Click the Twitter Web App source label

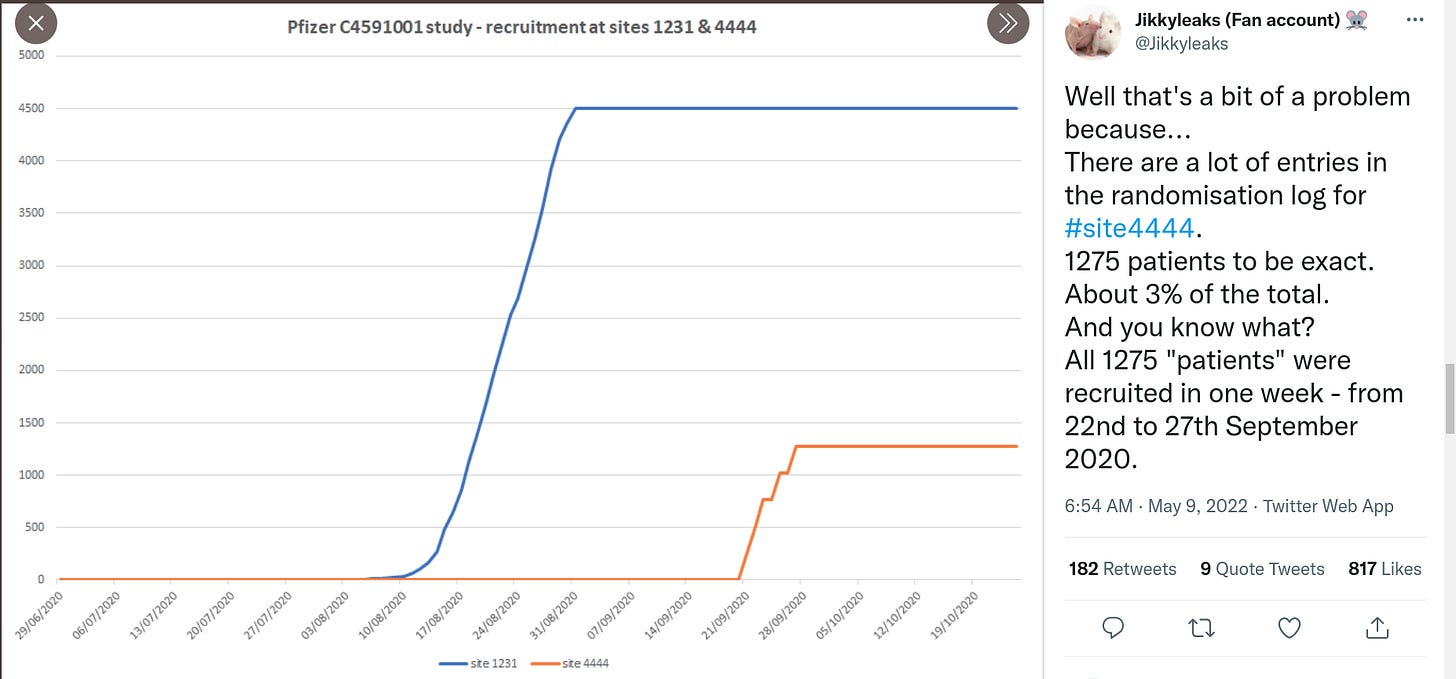1327,506
